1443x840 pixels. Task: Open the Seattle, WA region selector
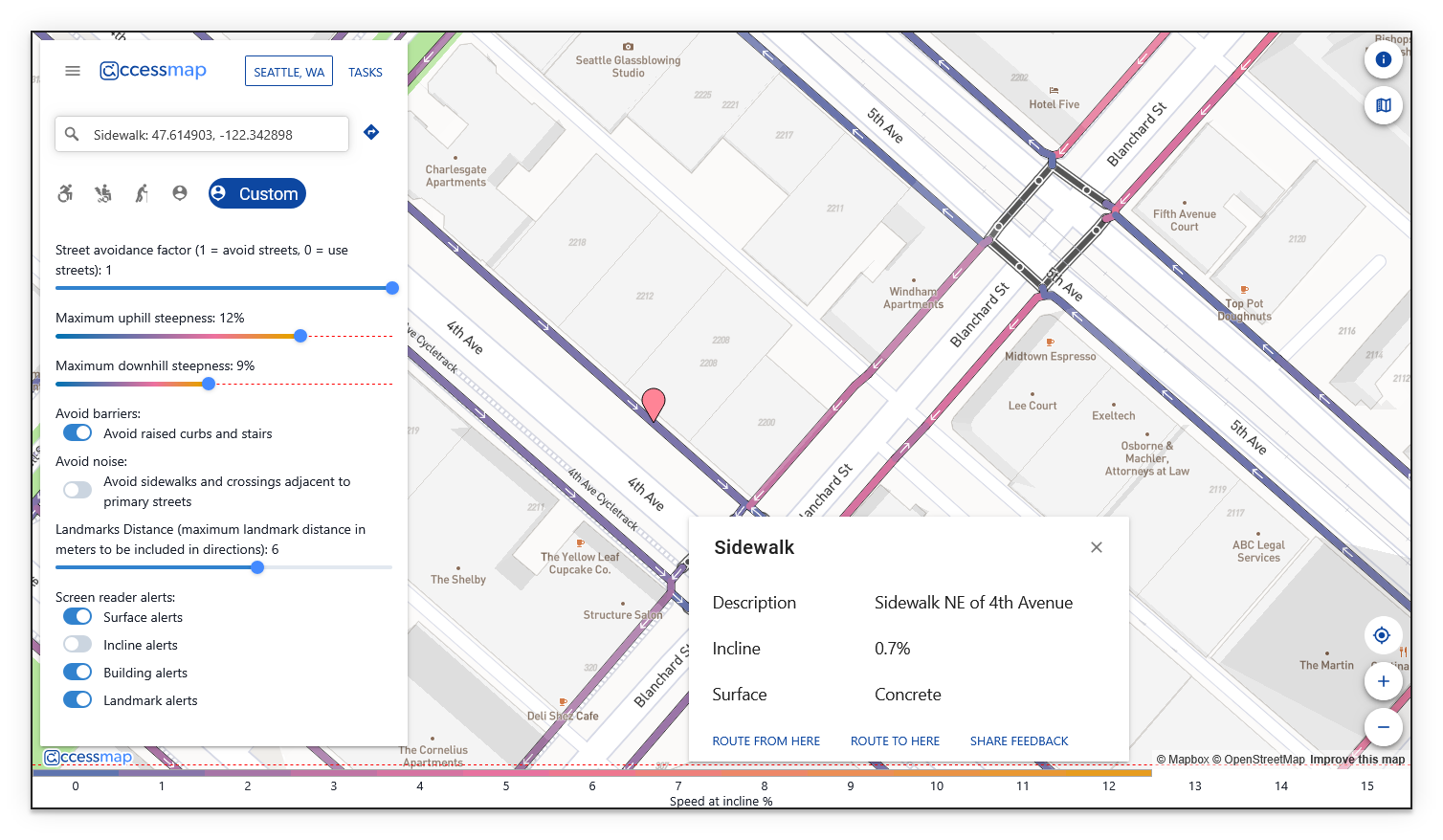pyautogui.click(x=289, y=72)
